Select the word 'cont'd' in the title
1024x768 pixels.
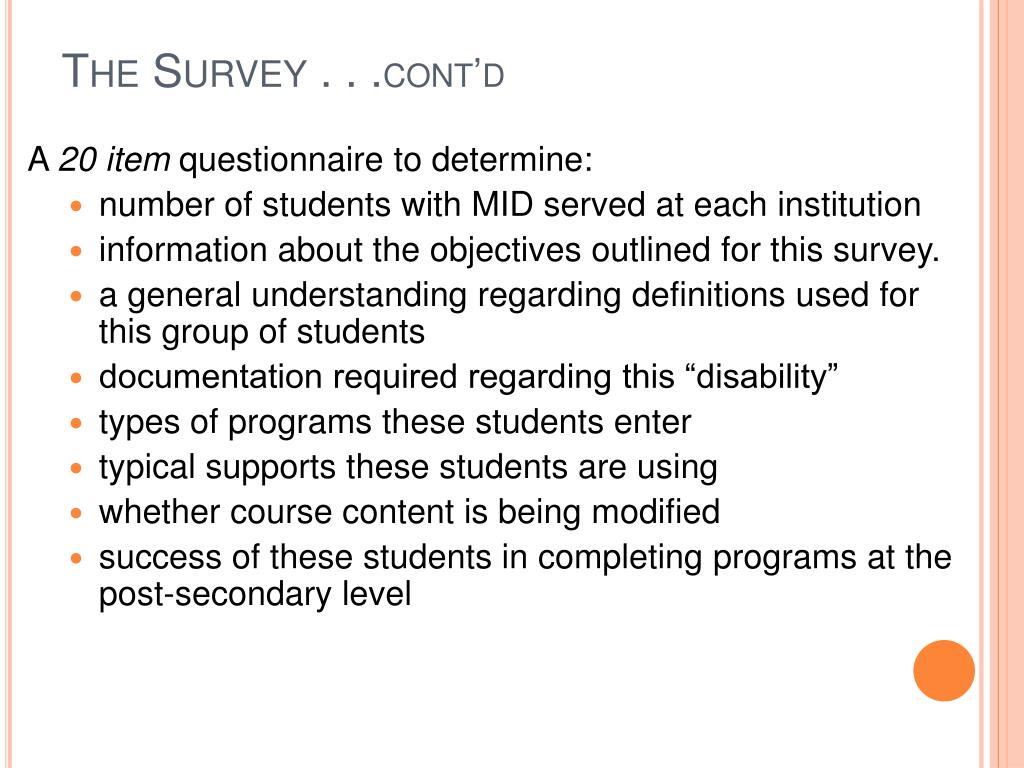[444, 75]
